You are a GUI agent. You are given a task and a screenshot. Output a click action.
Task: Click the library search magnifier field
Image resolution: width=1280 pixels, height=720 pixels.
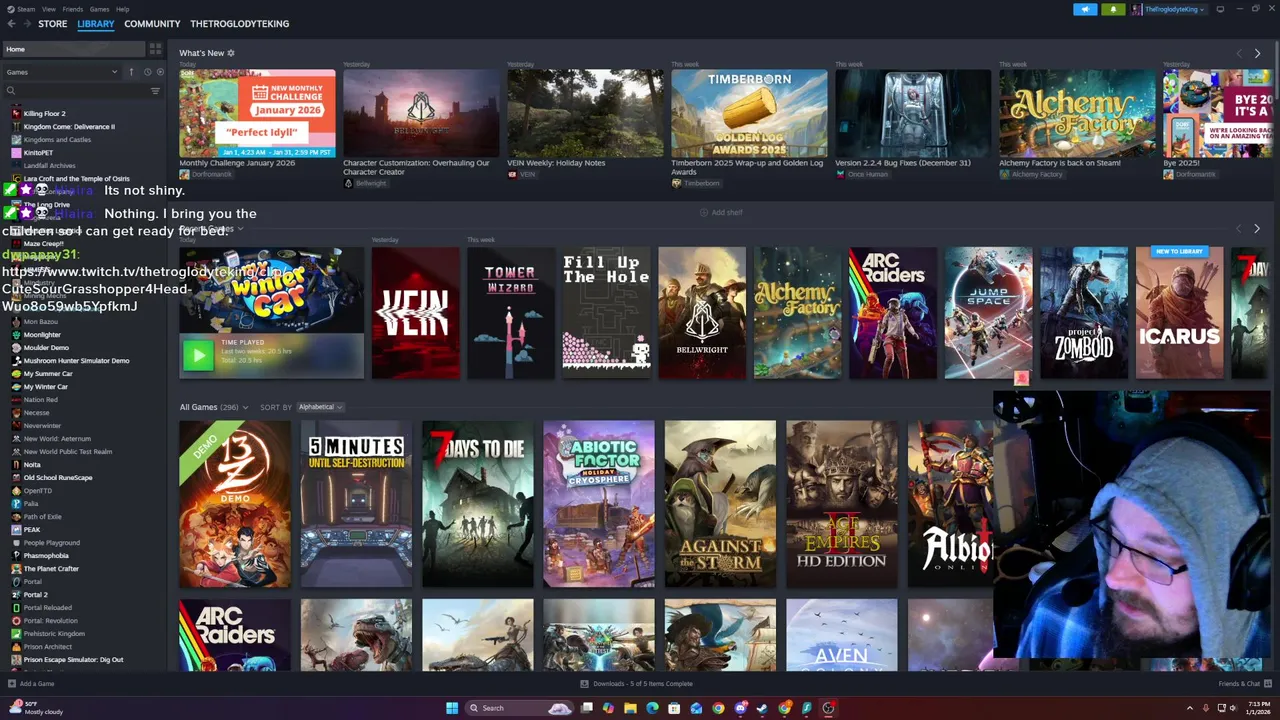coord(75,91)
